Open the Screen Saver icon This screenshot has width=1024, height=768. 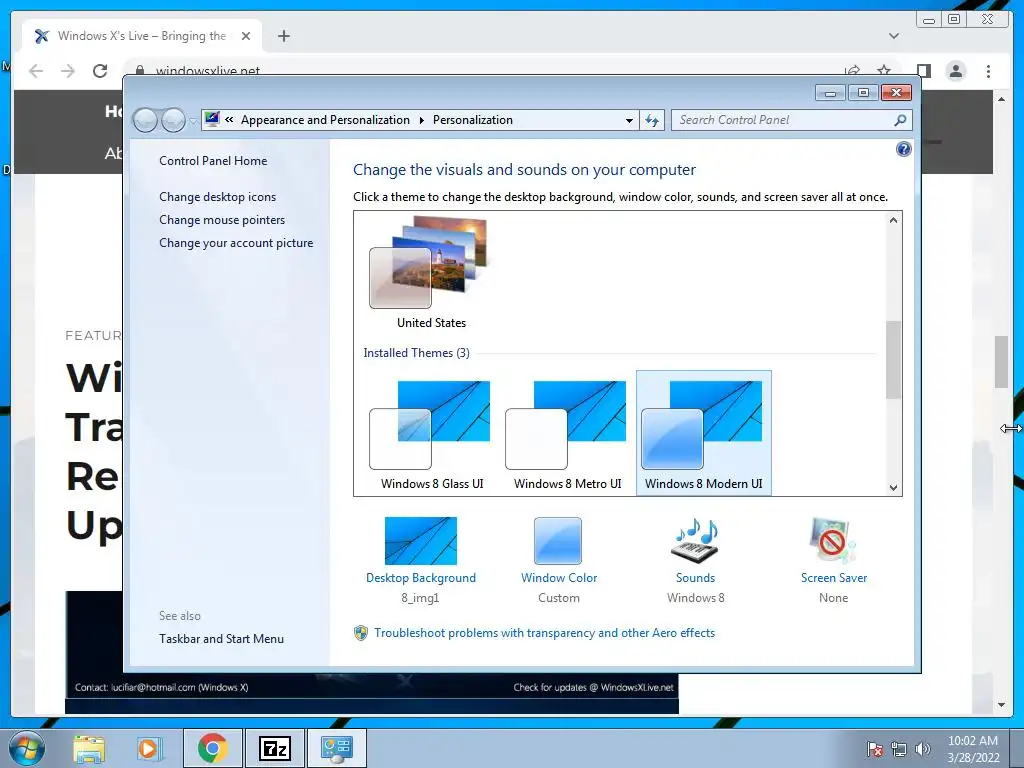pyautogui.click(x=833, y=541)
